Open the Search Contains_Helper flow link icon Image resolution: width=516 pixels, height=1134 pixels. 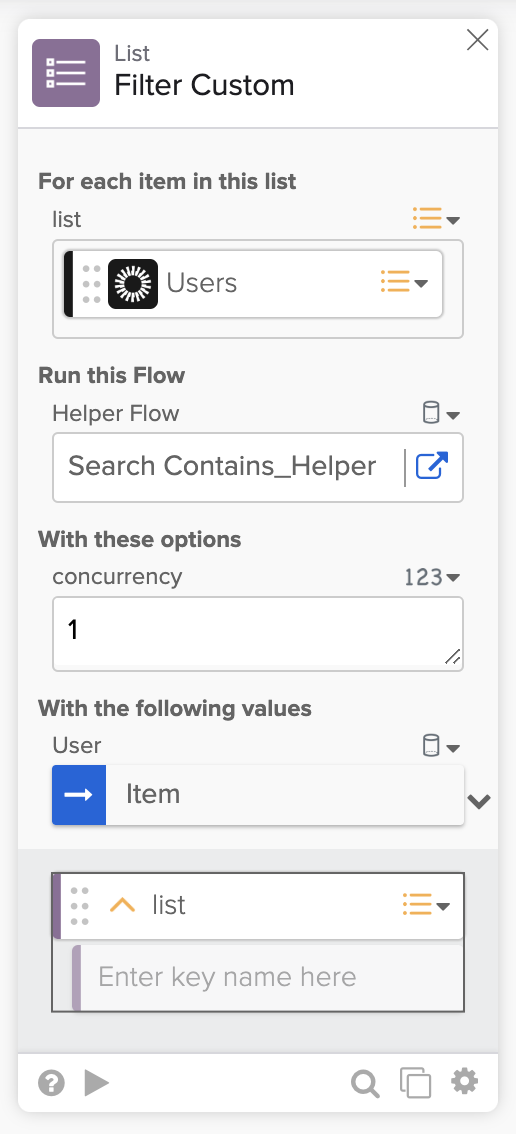pyautogui.click(x=432, y=466)
